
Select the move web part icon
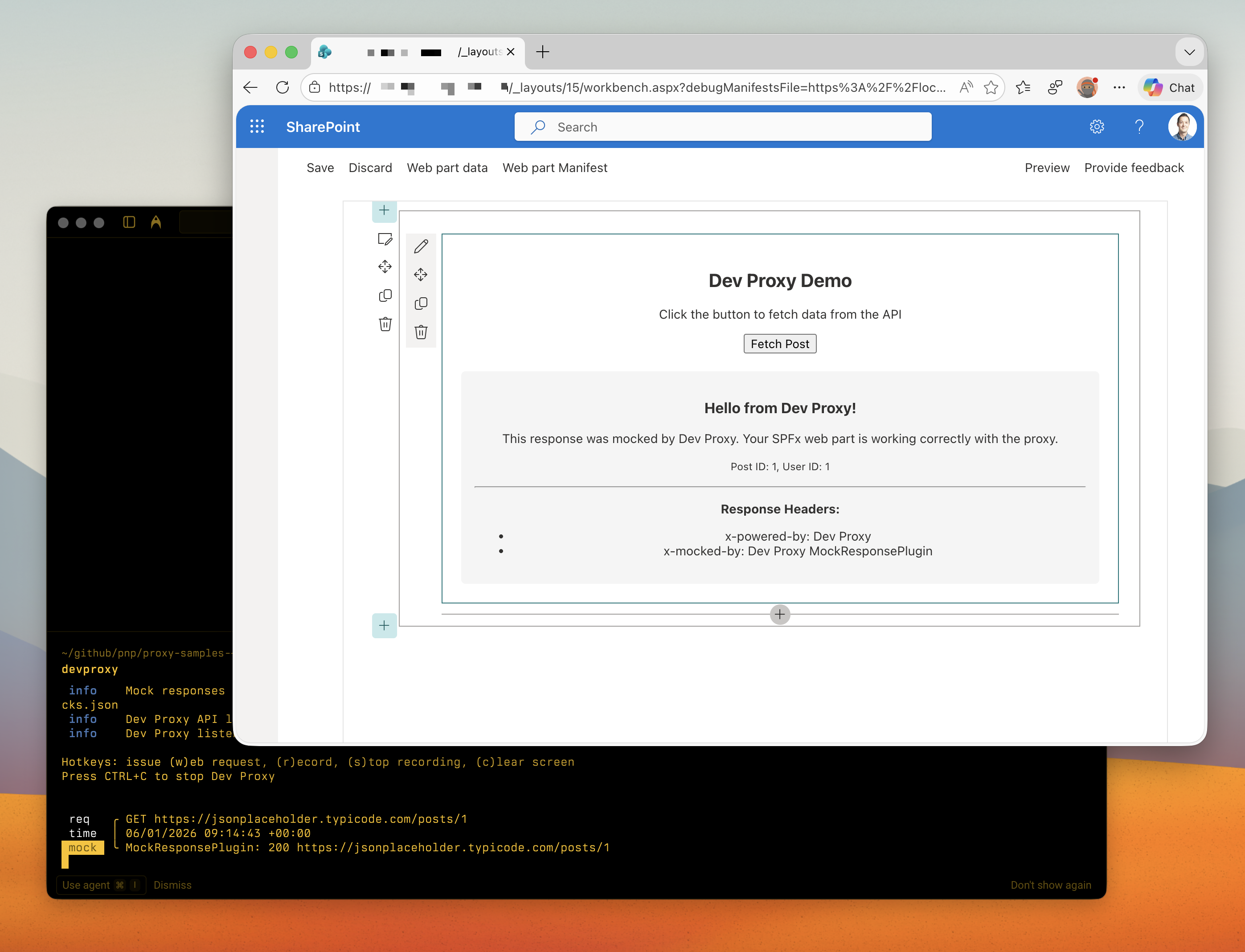tap(422, 275)
